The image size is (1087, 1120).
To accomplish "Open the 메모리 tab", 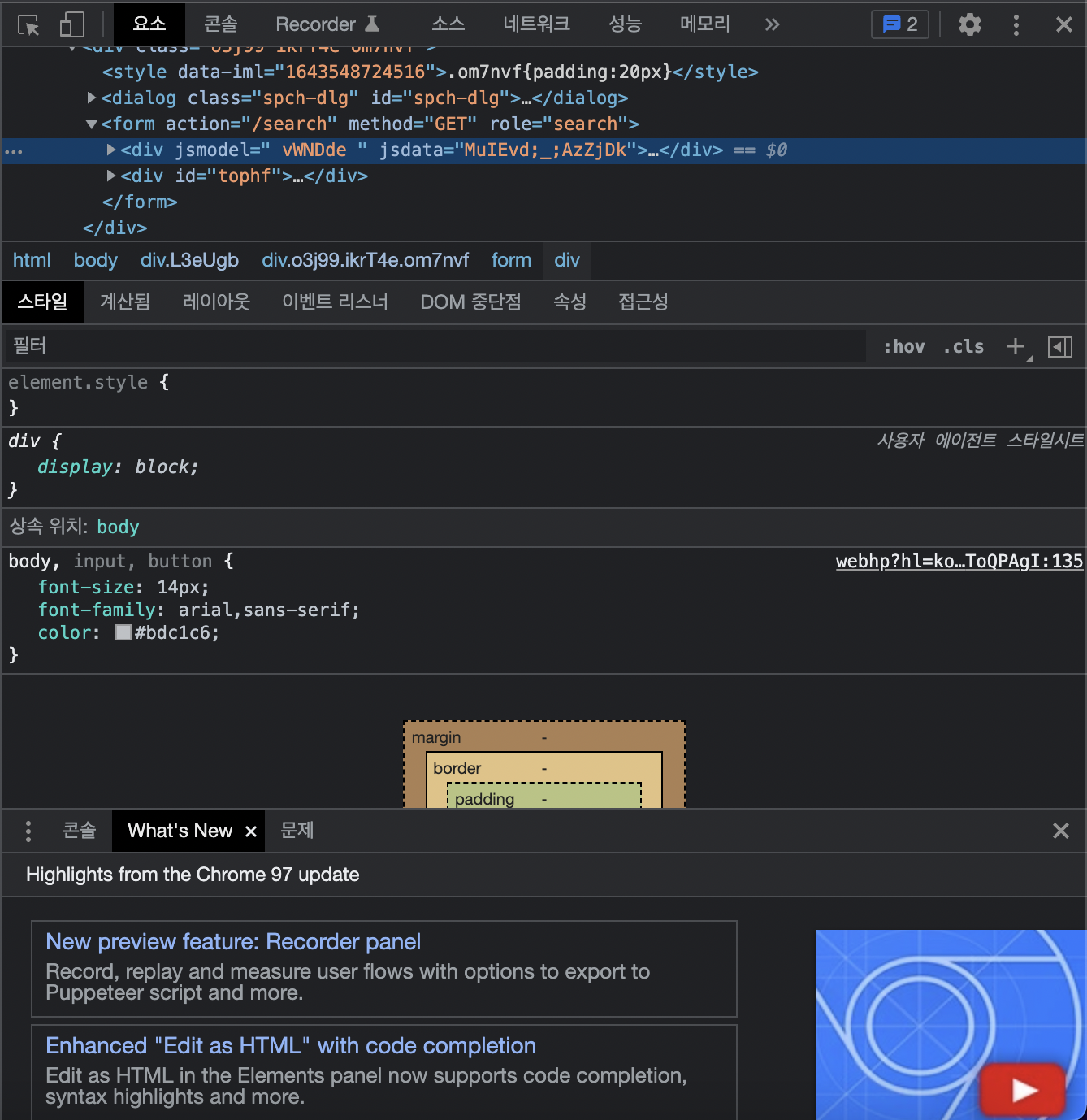I will click(704, 24).
